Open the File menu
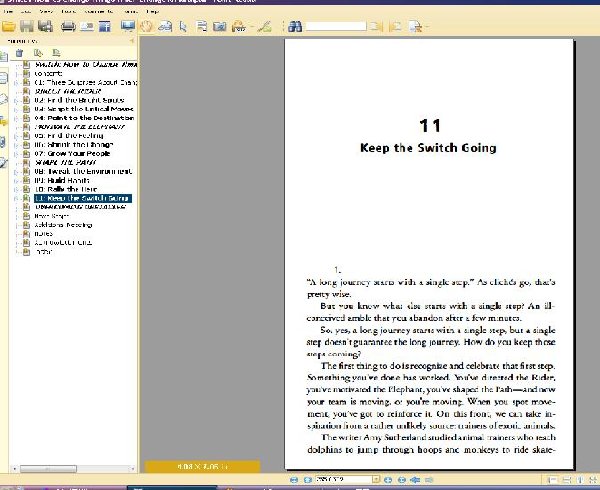This screenshot has width=600, height=490. [x=7, y=11]
